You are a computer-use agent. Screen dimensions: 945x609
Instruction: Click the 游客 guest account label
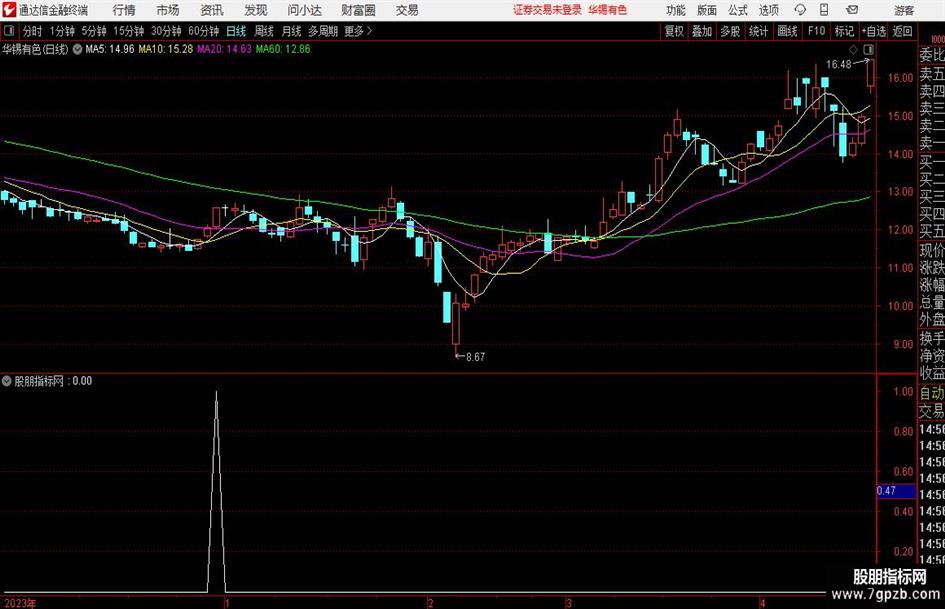tap(904, 10)
